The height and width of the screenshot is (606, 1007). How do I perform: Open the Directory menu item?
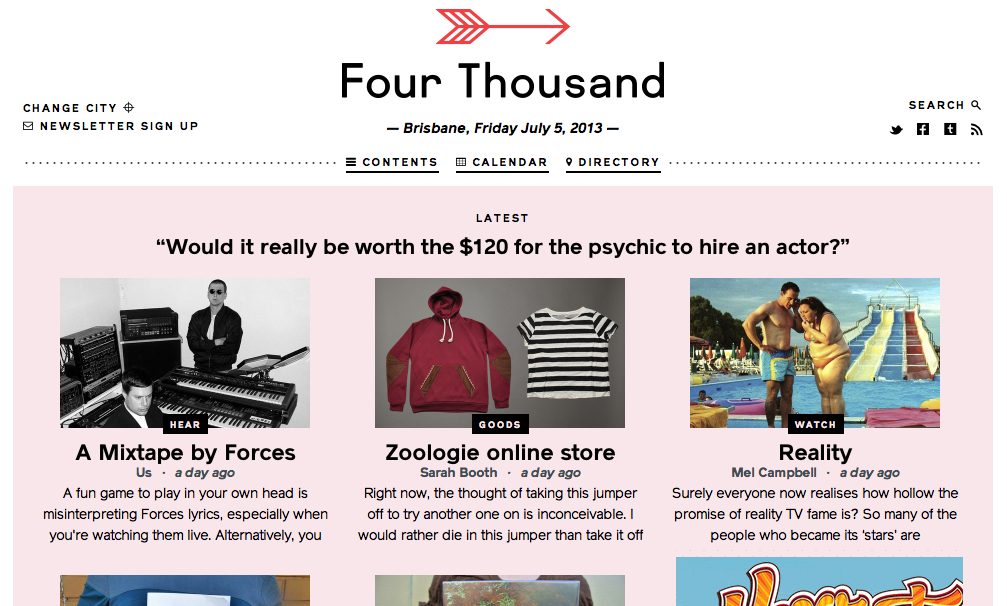[613, 162]
